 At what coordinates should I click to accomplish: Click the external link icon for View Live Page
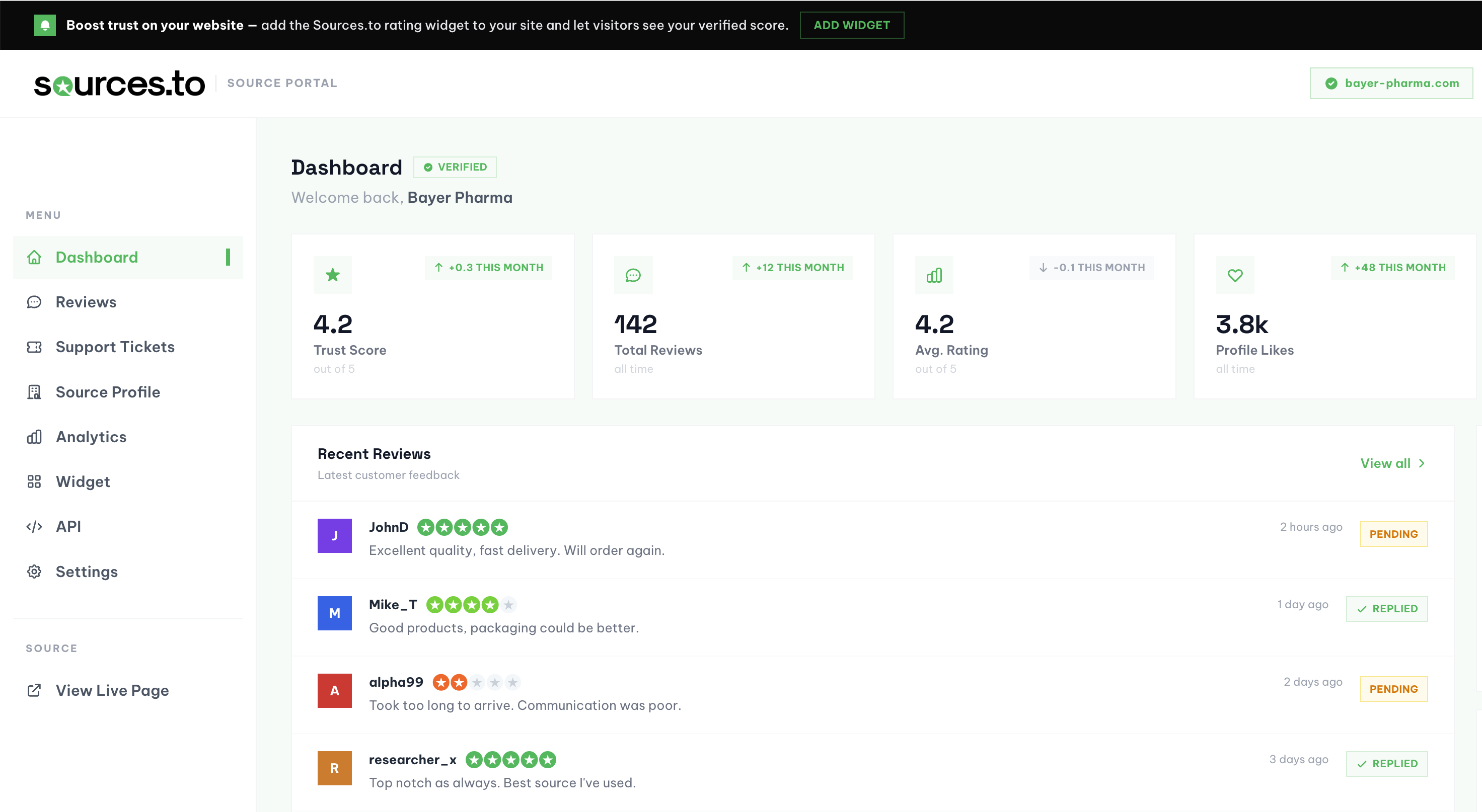pos(35,690)
